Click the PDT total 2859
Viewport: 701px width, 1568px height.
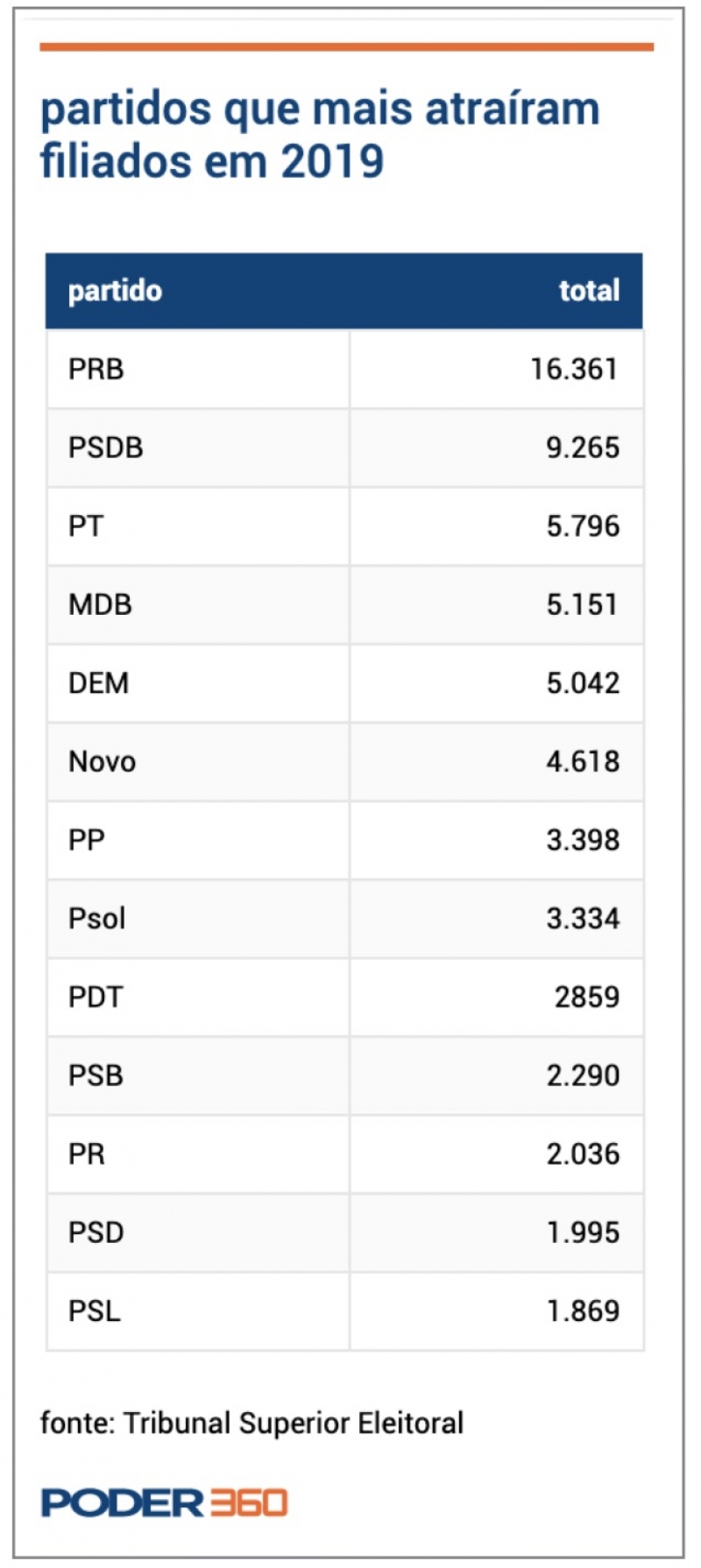tap(586, 997)
